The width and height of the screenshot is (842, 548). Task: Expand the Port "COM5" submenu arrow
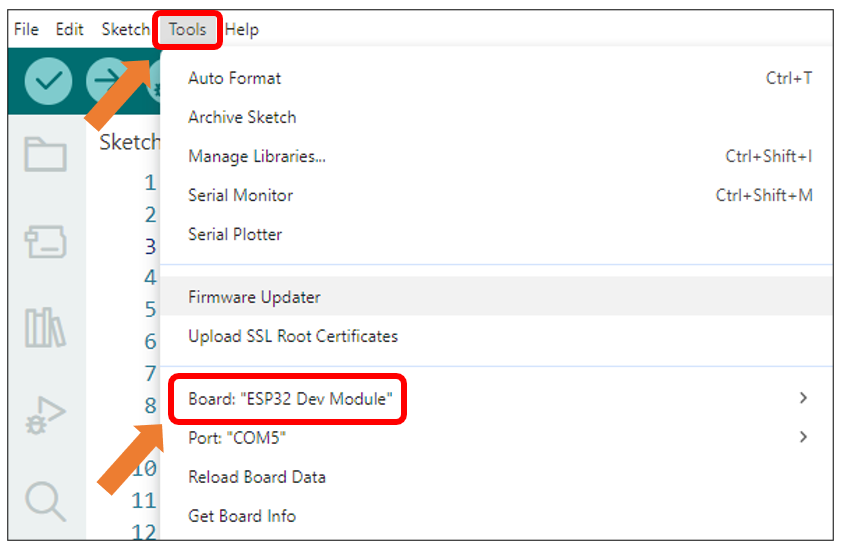pyautogui.click(x=803, y=437)
